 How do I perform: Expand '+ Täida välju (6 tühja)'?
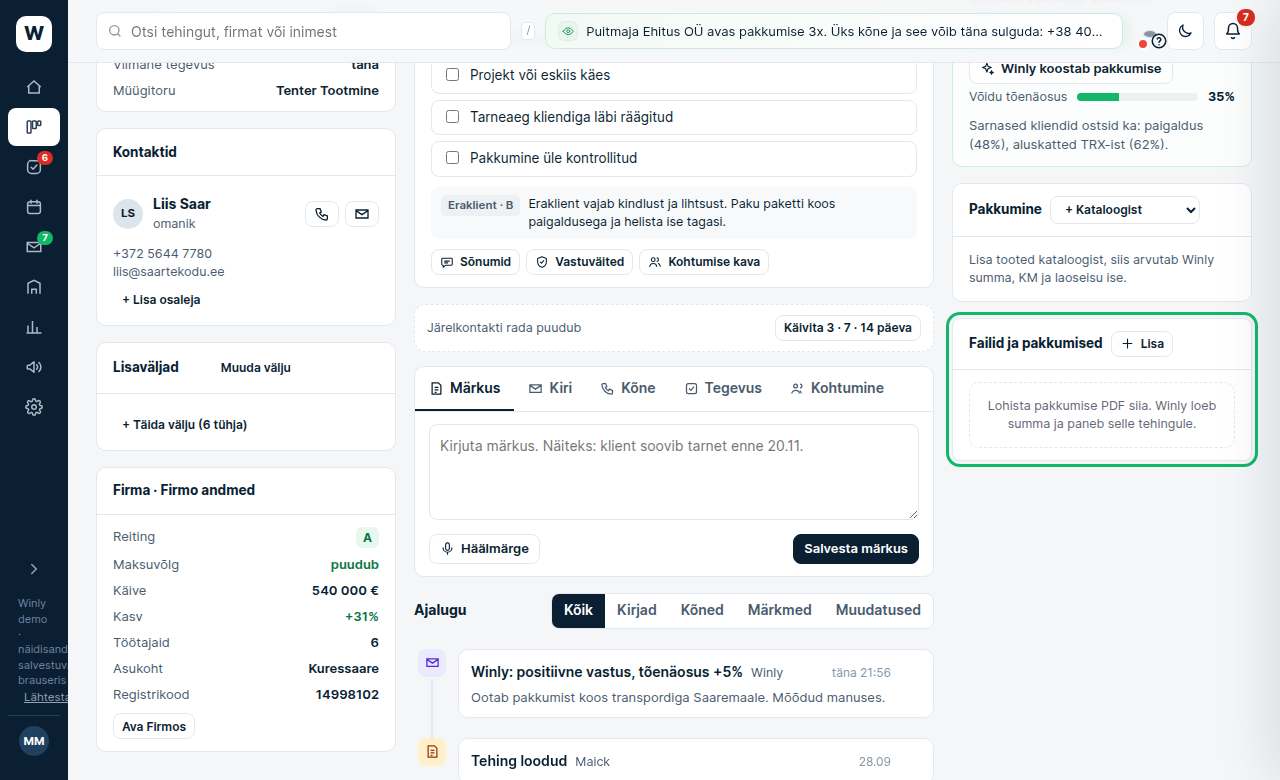tap(184, 424)
